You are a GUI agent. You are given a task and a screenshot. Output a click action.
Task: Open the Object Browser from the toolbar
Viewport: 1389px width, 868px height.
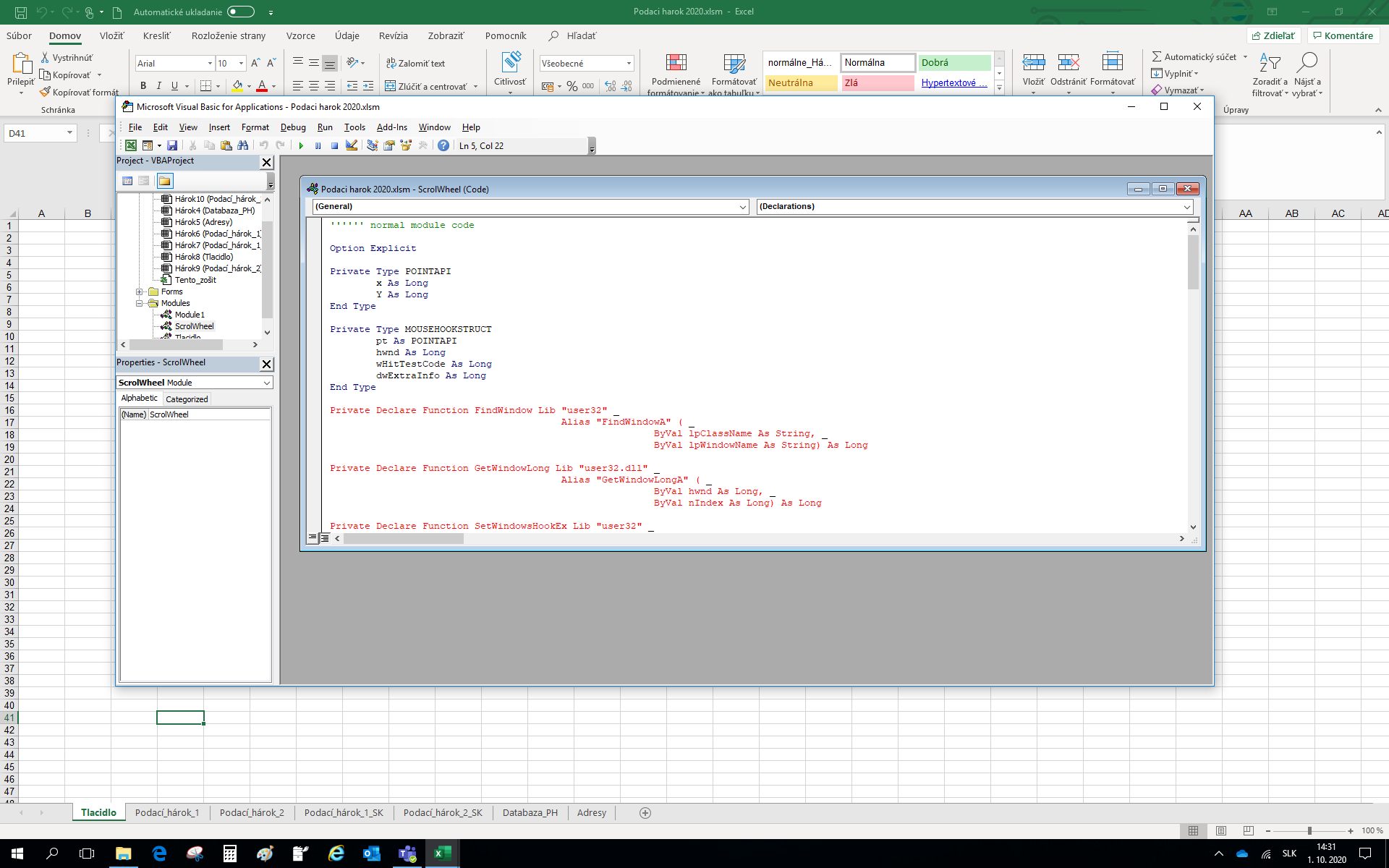tap(405, 145)
